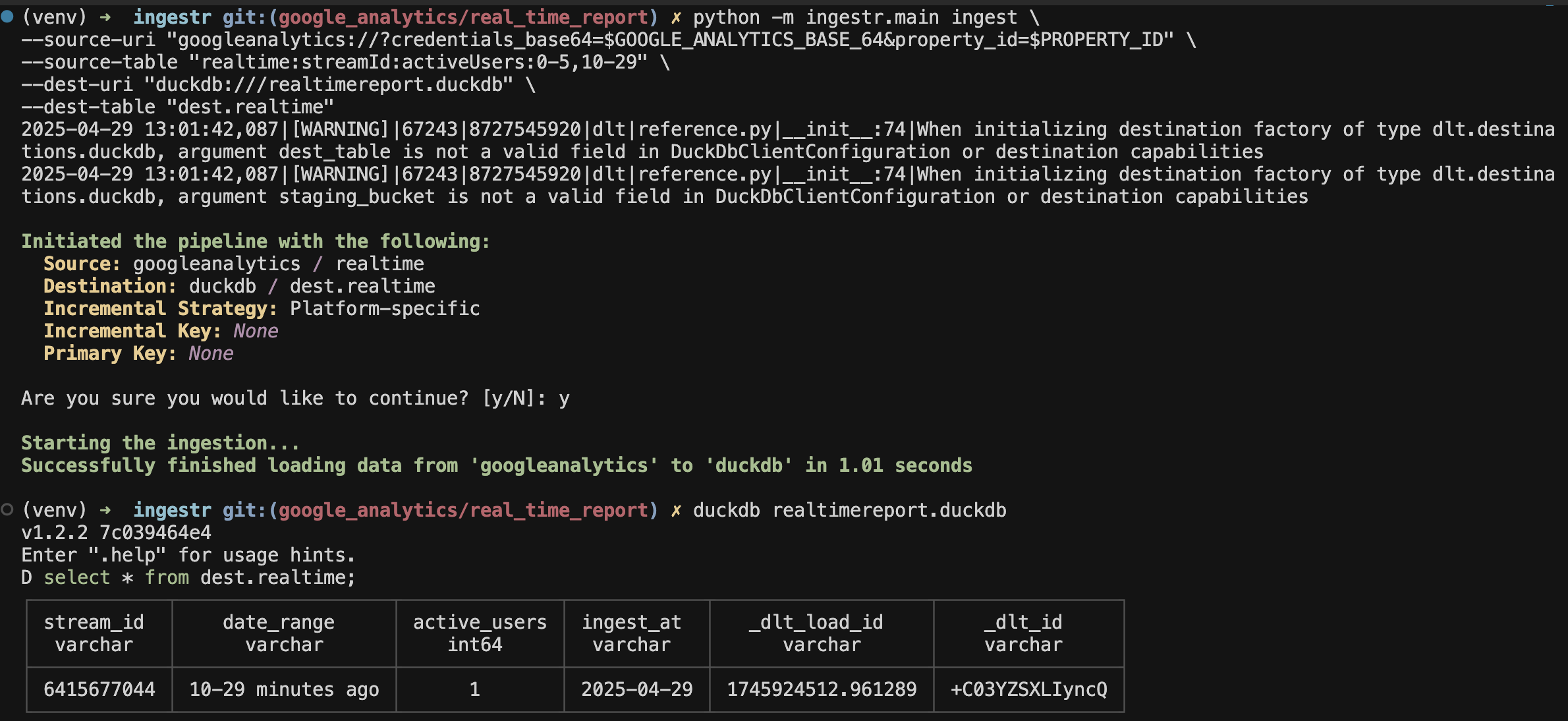The width and height of the screenshot is (1568, 721).
Task: Click the 'Incremental Key: None' line
Action: point(161,331)
